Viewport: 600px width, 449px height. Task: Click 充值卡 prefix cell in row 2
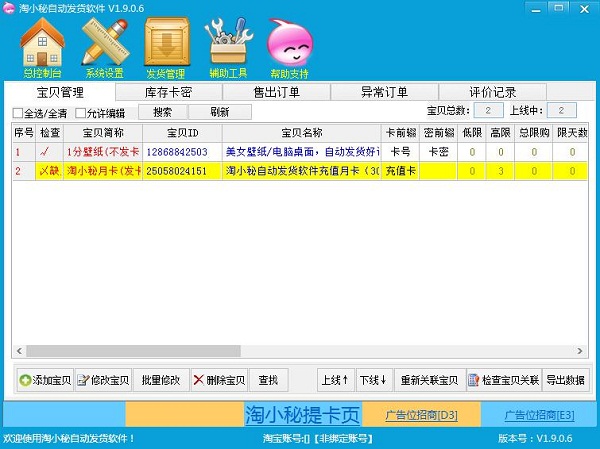400,171
